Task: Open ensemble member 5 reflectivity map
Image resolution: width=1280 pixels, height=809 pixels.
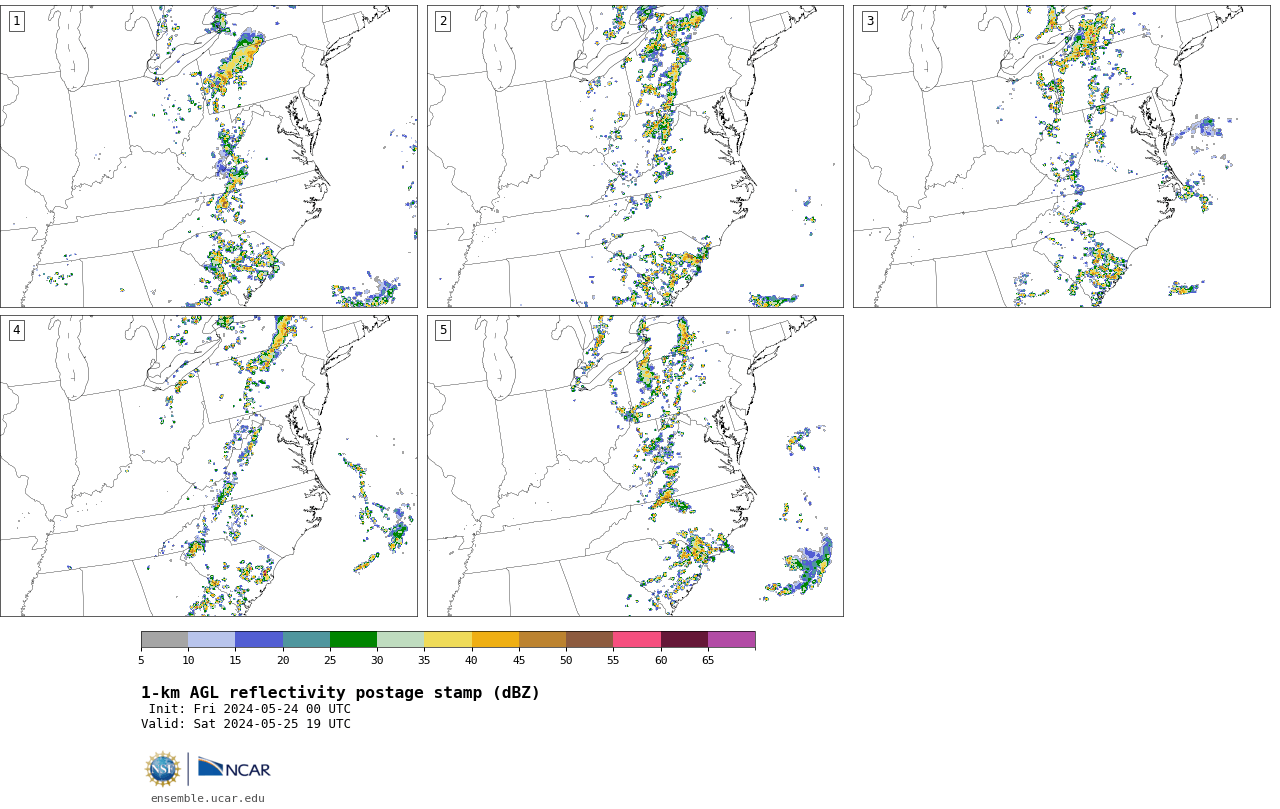Action: click(635, 466)
